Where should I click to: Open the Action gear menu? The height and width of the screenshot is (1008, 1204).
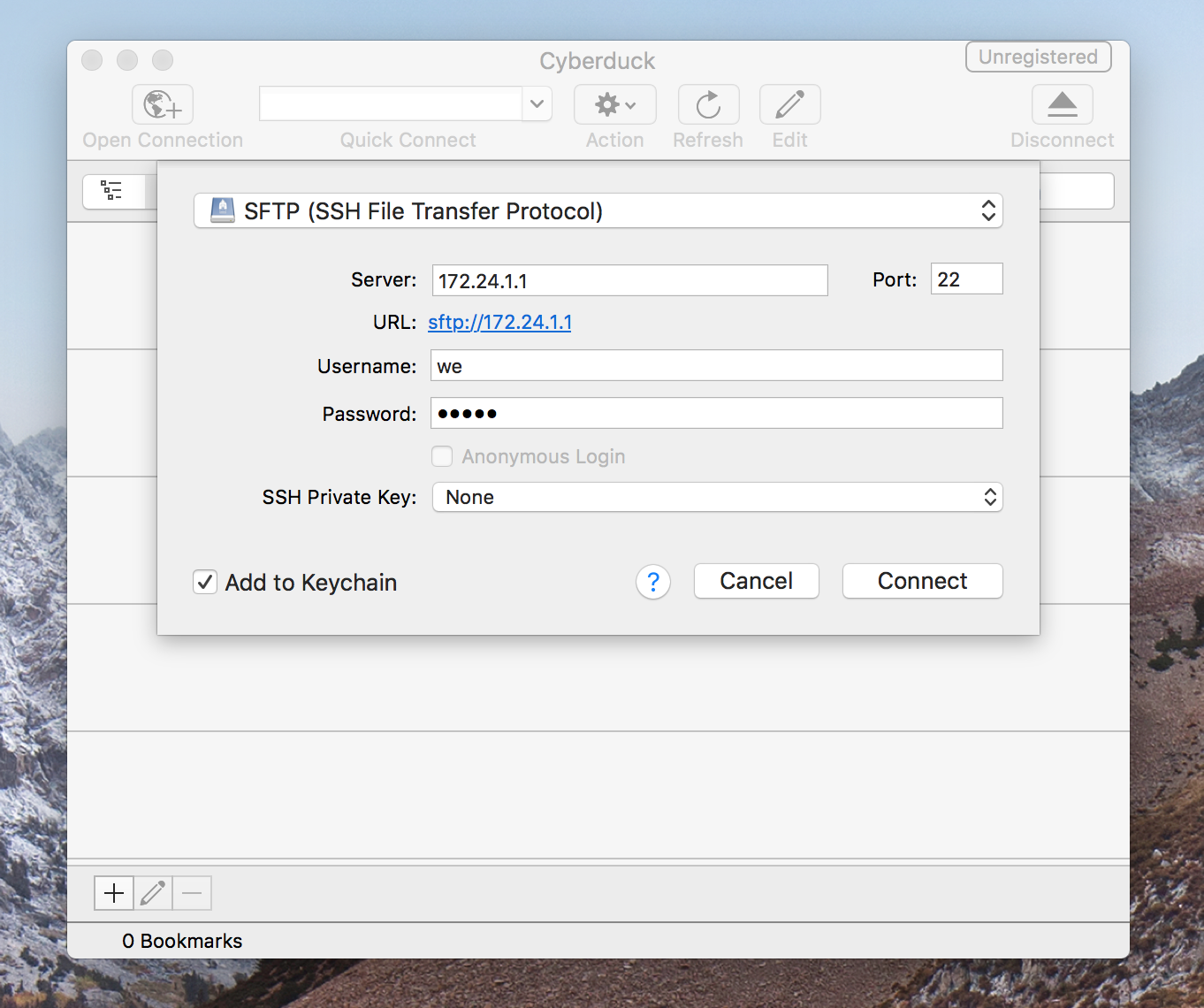(x=615, y=105)
